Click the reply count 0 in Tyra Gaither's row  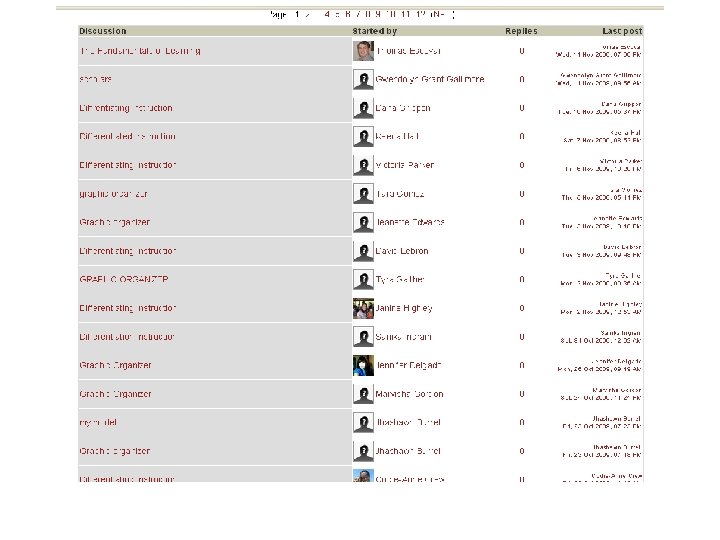tap(522, 280)
